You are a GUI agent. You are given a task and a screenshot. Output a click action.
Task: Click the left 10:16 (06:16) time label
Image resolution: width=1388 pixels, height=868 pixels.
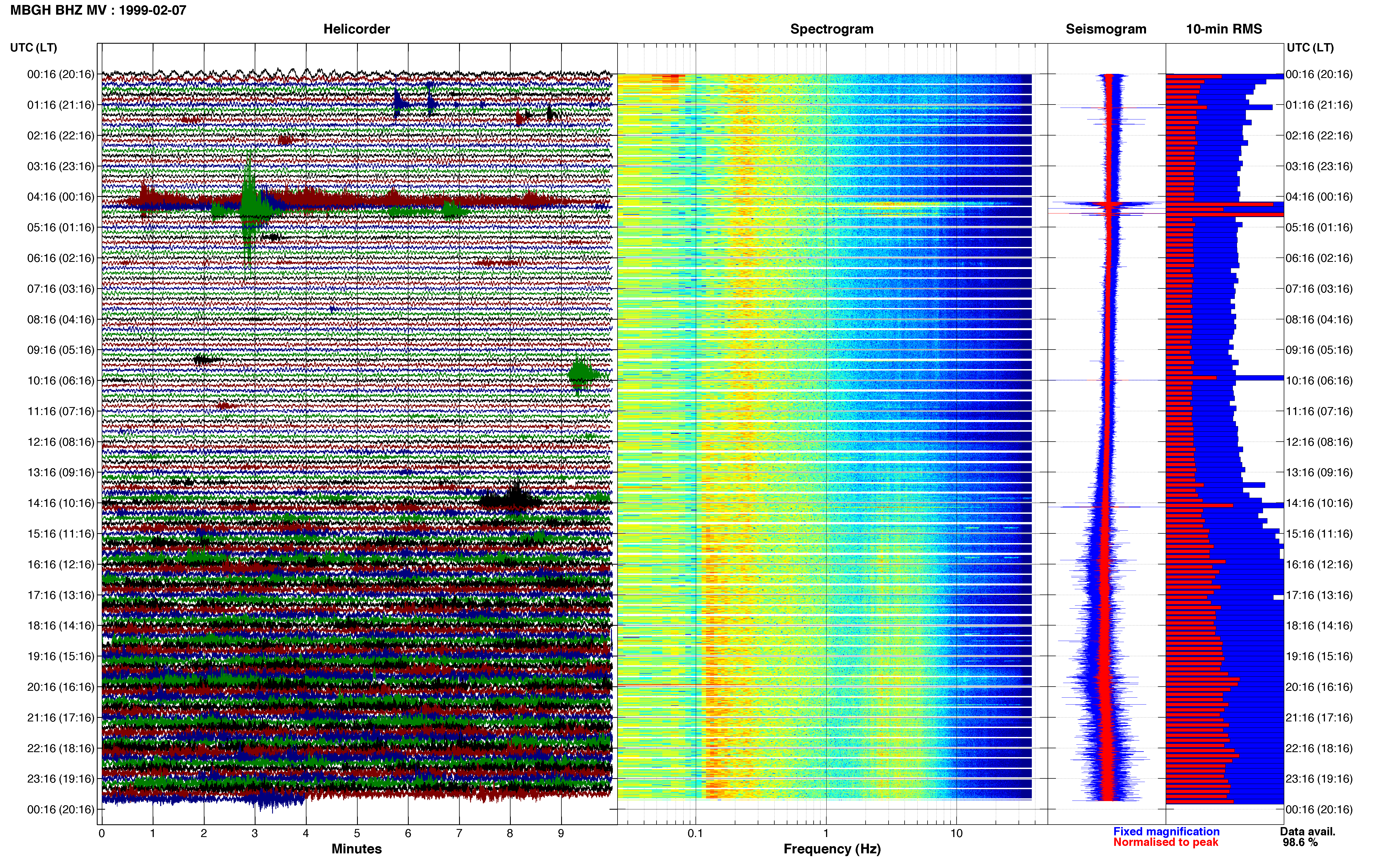click(x=61, y=380)
